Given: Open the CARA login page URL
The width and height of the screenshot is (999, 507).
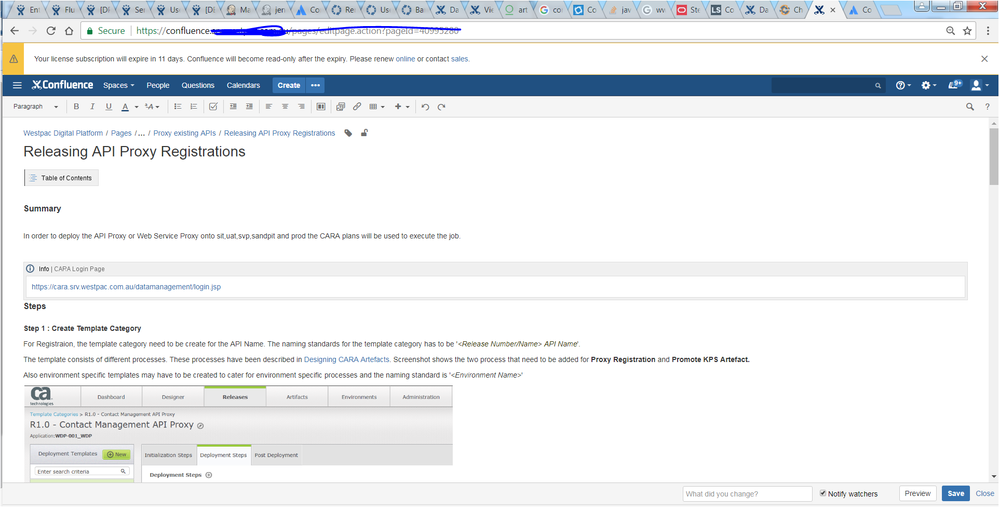Looking at the screenshot, I should click(x=126, y=287).
